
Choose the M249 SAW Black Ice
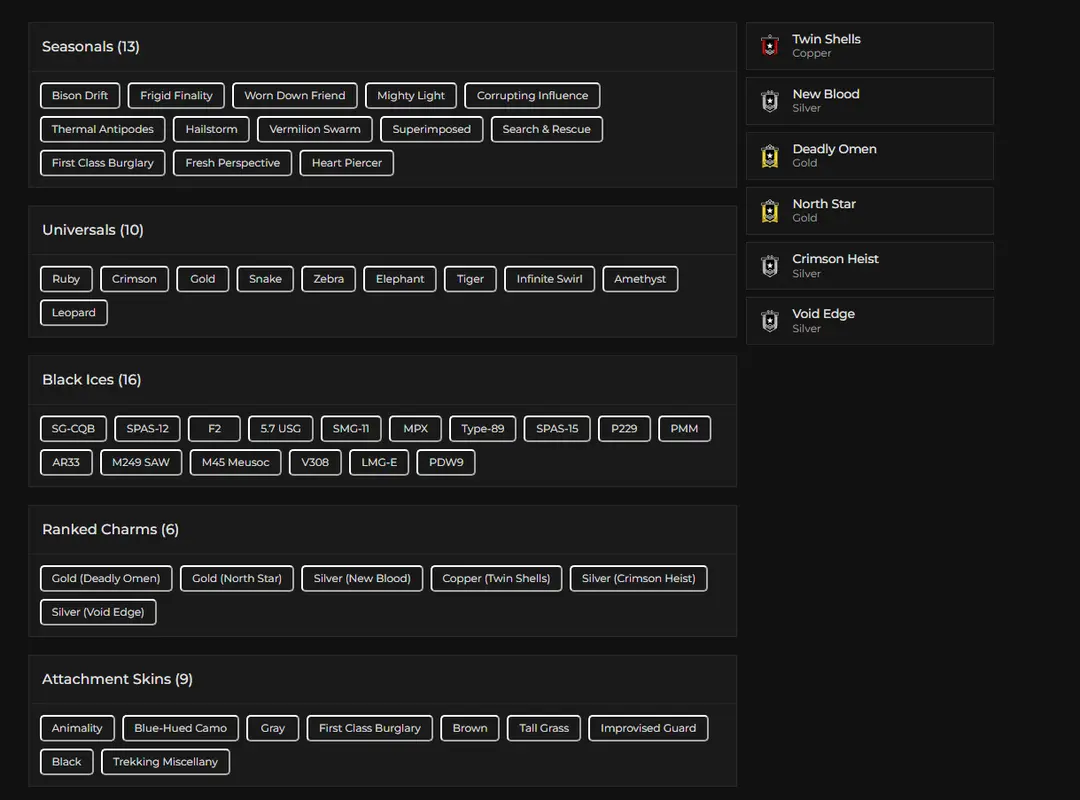pos(141,463)
